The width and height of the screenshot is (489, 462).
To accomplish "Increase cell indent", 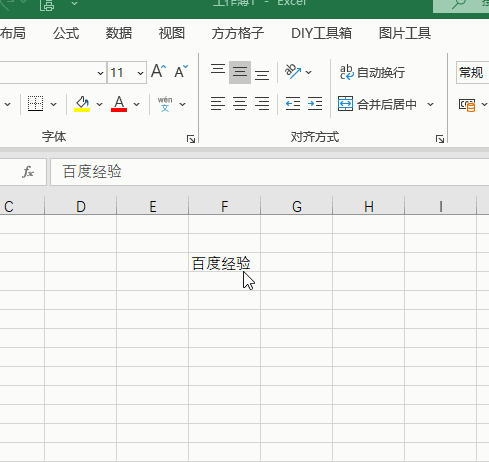I will tap(315, 104).
